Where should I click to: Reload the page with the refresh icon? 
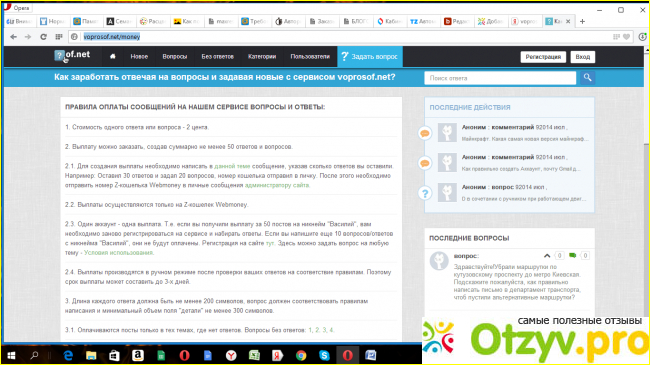[44, 37]
